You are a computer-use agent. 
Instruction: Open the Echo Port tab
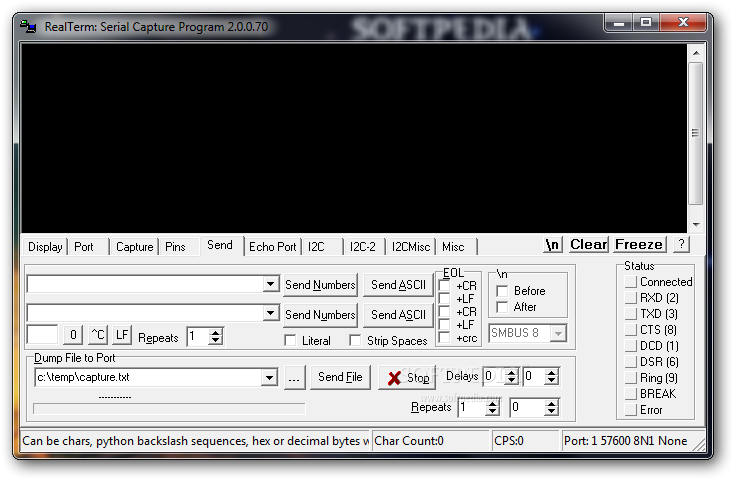coord(272,247)
